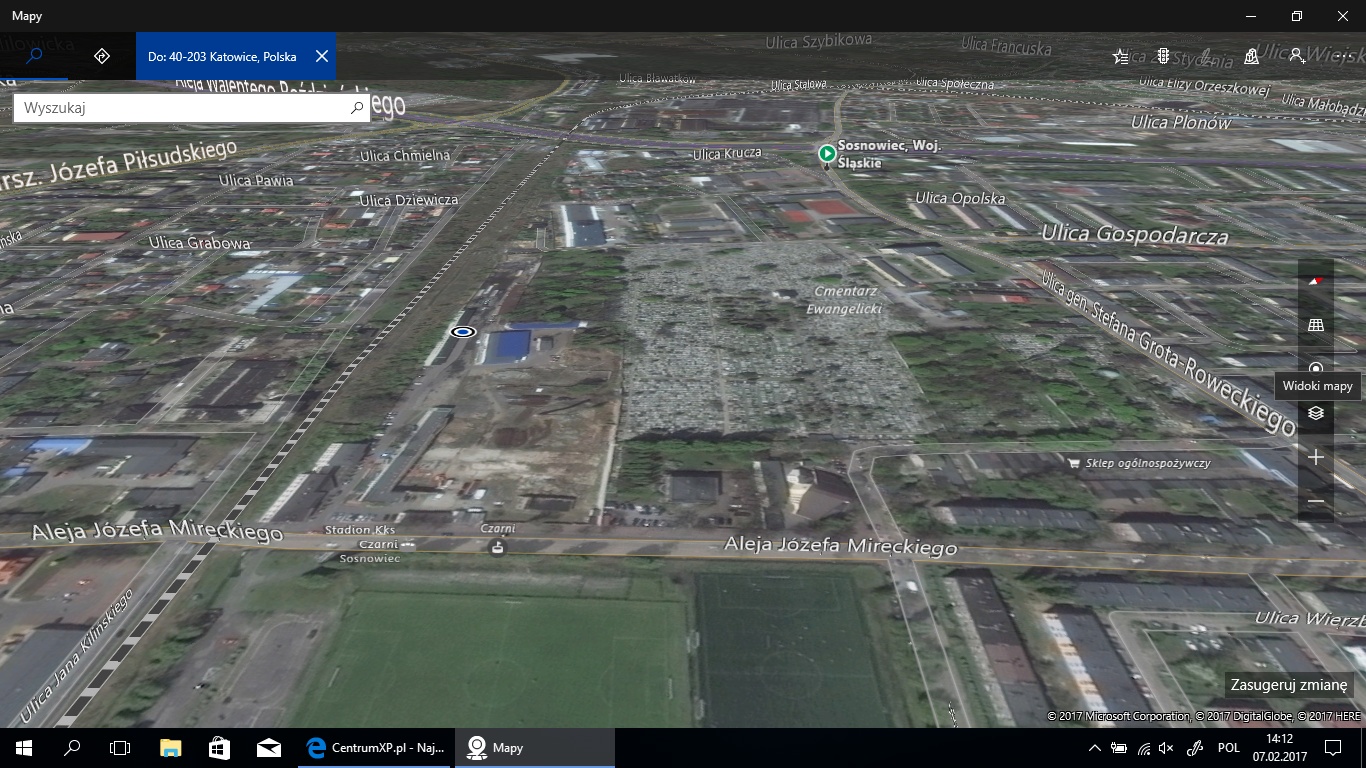1366x768 pixels.
Task: Open the taskbar search icon
Action: [72, 747]
